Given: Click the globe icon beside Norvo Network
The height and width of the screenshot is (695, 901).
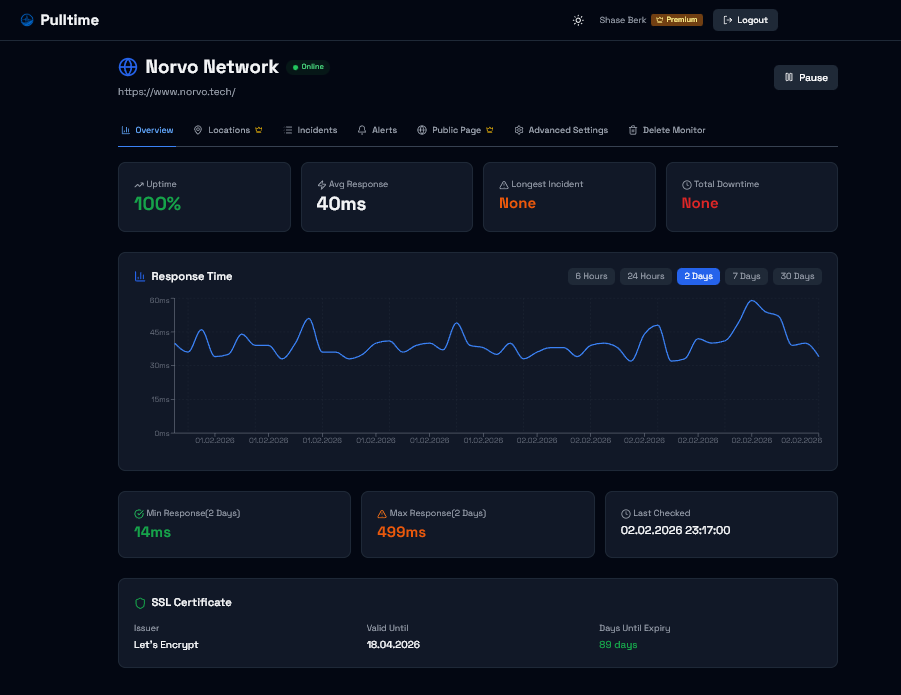Looking at the screenshot, I should coord(128,67).
